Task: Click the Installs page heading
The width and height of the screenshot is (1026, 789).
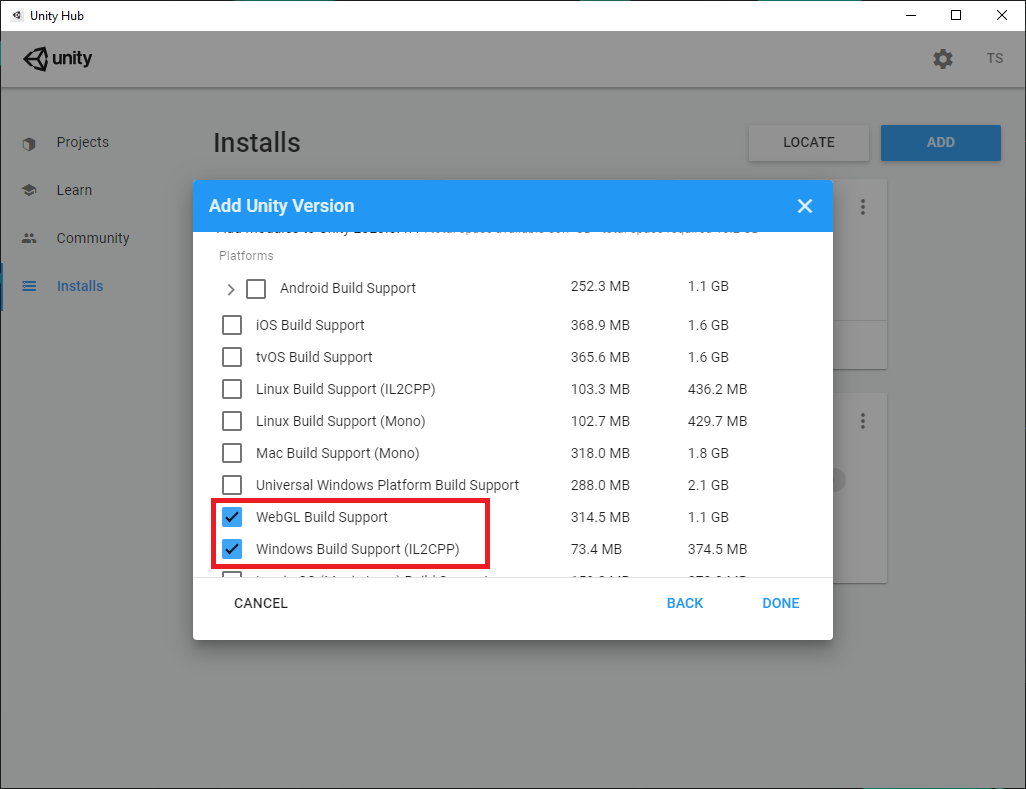Action: click(256, 143)
